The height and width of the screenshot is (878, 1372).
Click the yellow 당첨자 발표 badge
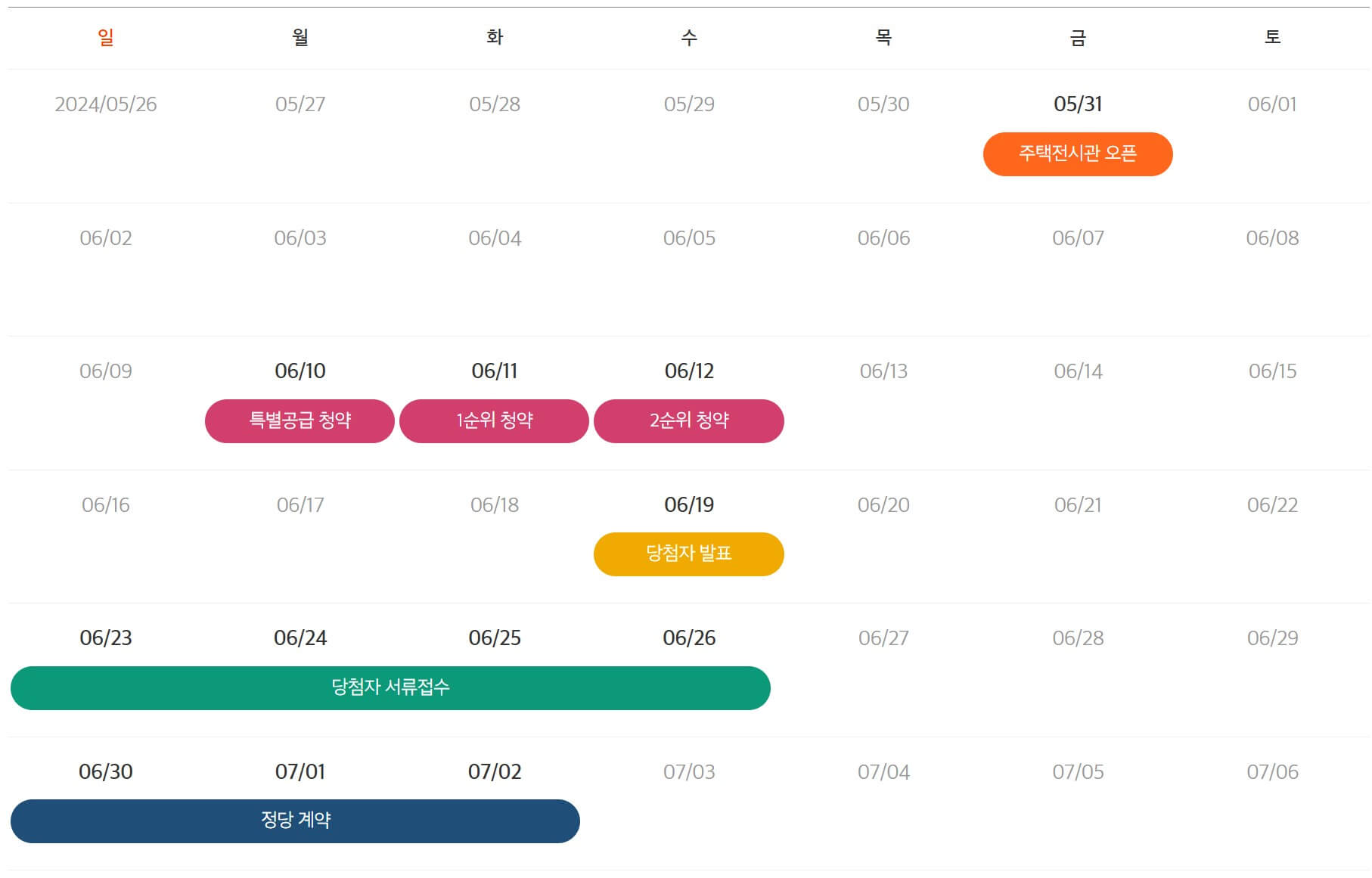click(689, 554)
